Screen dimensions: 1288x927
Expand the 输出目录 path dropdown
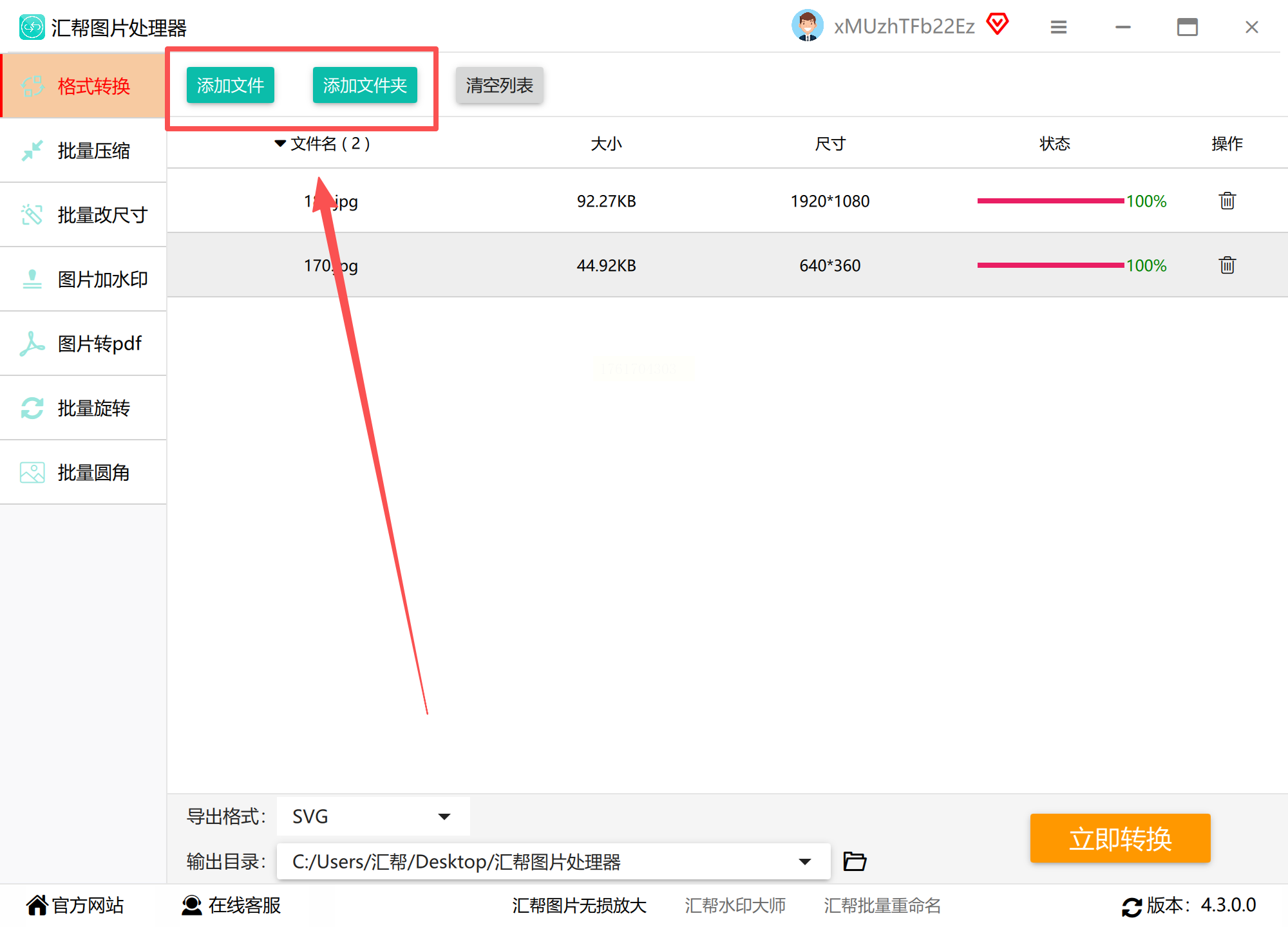tap(804, 861)
